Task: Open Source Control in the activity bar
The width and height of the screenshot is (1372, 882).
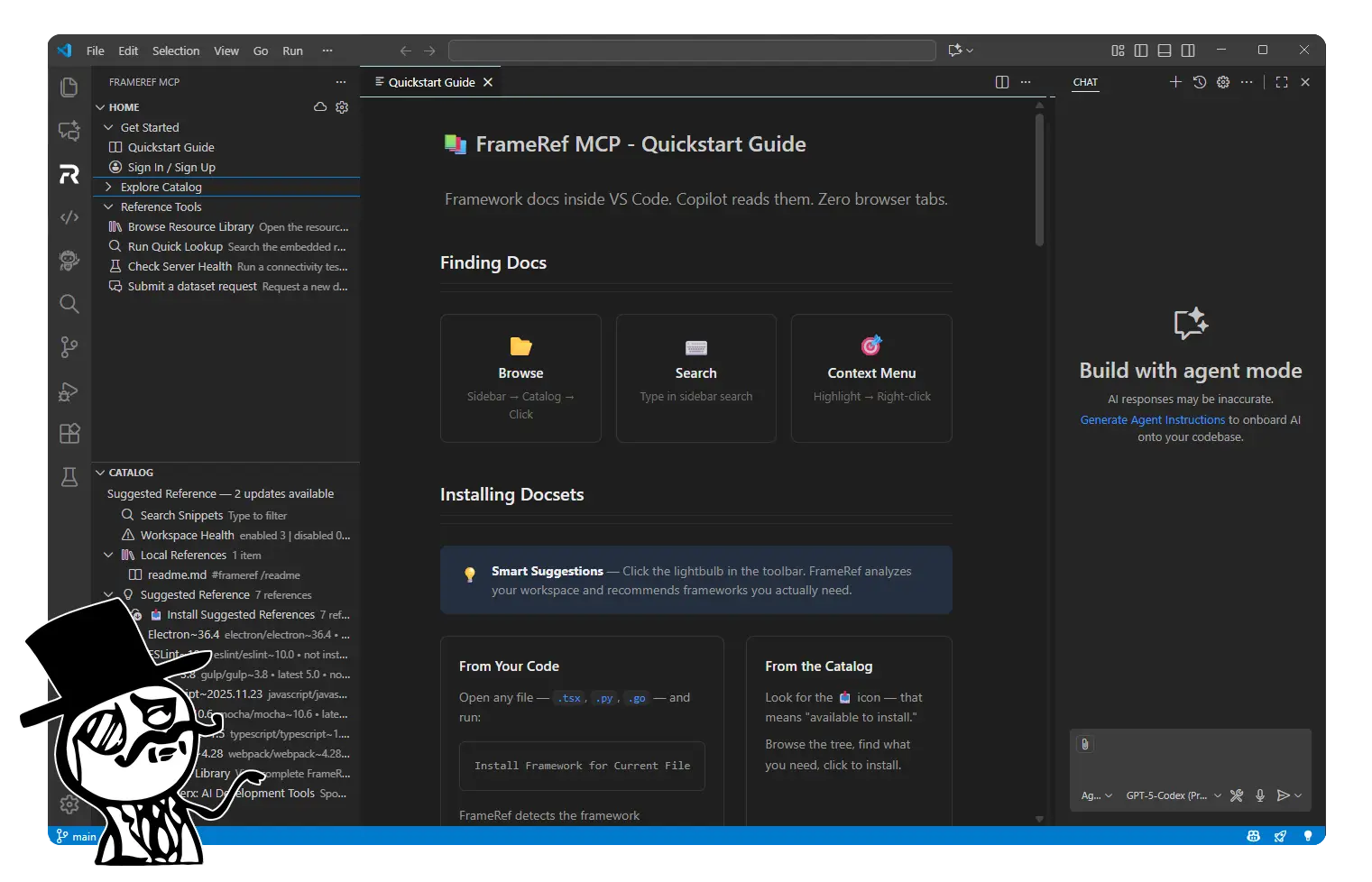Action: (x=69, y=347)
